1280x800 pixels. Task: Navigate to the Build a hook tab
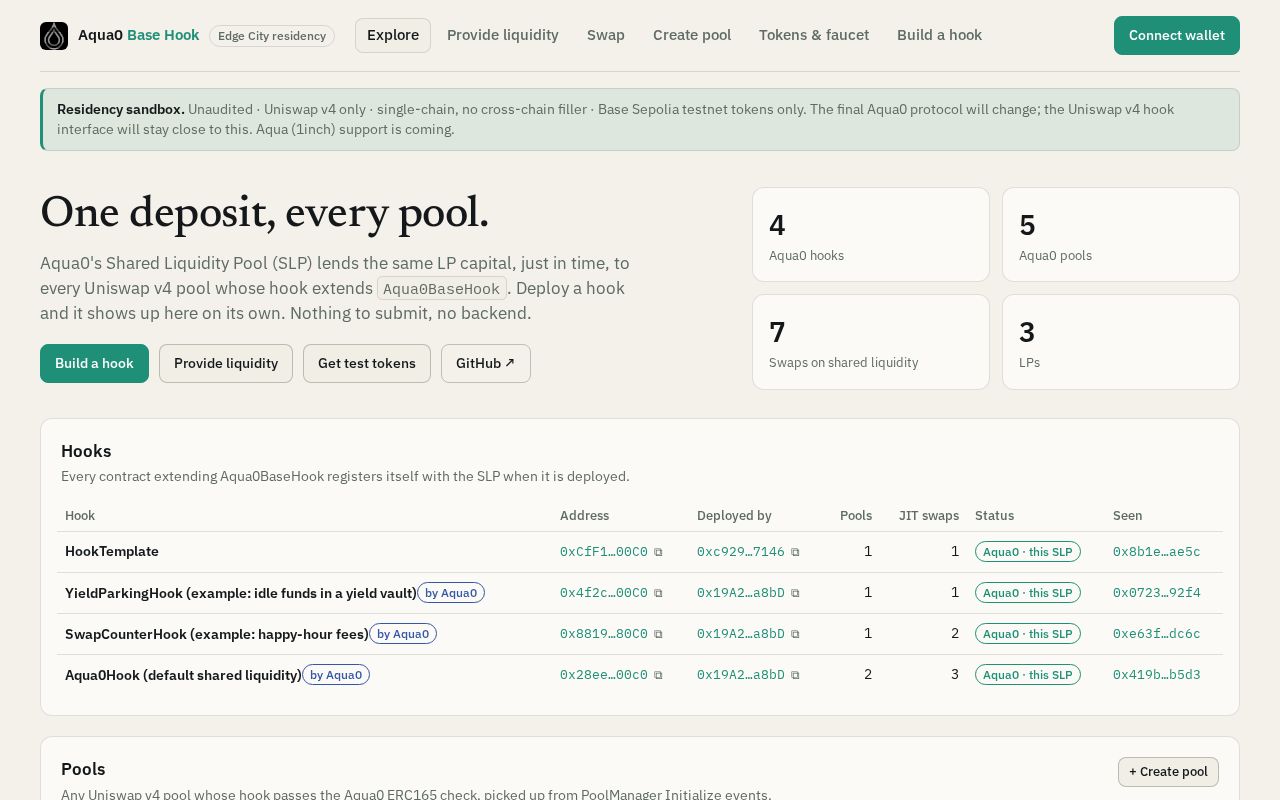[939, 35]
